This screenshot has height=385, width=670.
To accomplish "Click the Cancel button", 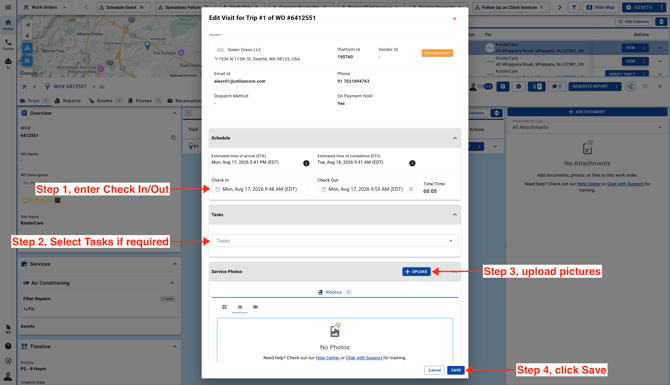I will tap(434, 370).
